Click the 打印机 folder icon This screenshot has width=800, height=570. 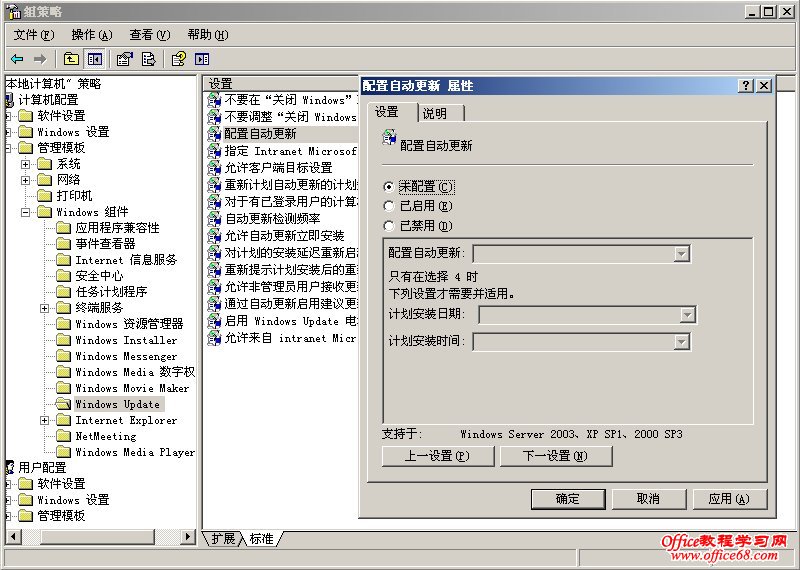coord(44,195)
